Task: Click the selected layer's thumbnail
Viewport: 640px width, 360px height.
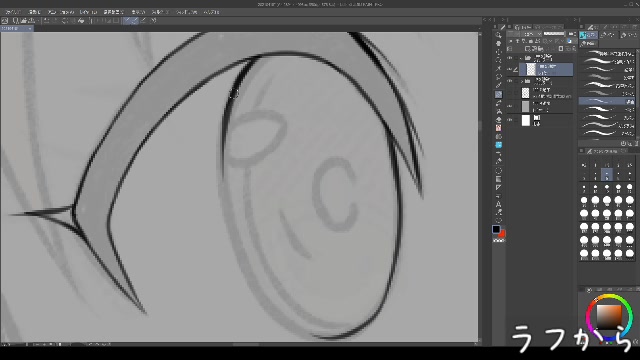Action: 531,69
